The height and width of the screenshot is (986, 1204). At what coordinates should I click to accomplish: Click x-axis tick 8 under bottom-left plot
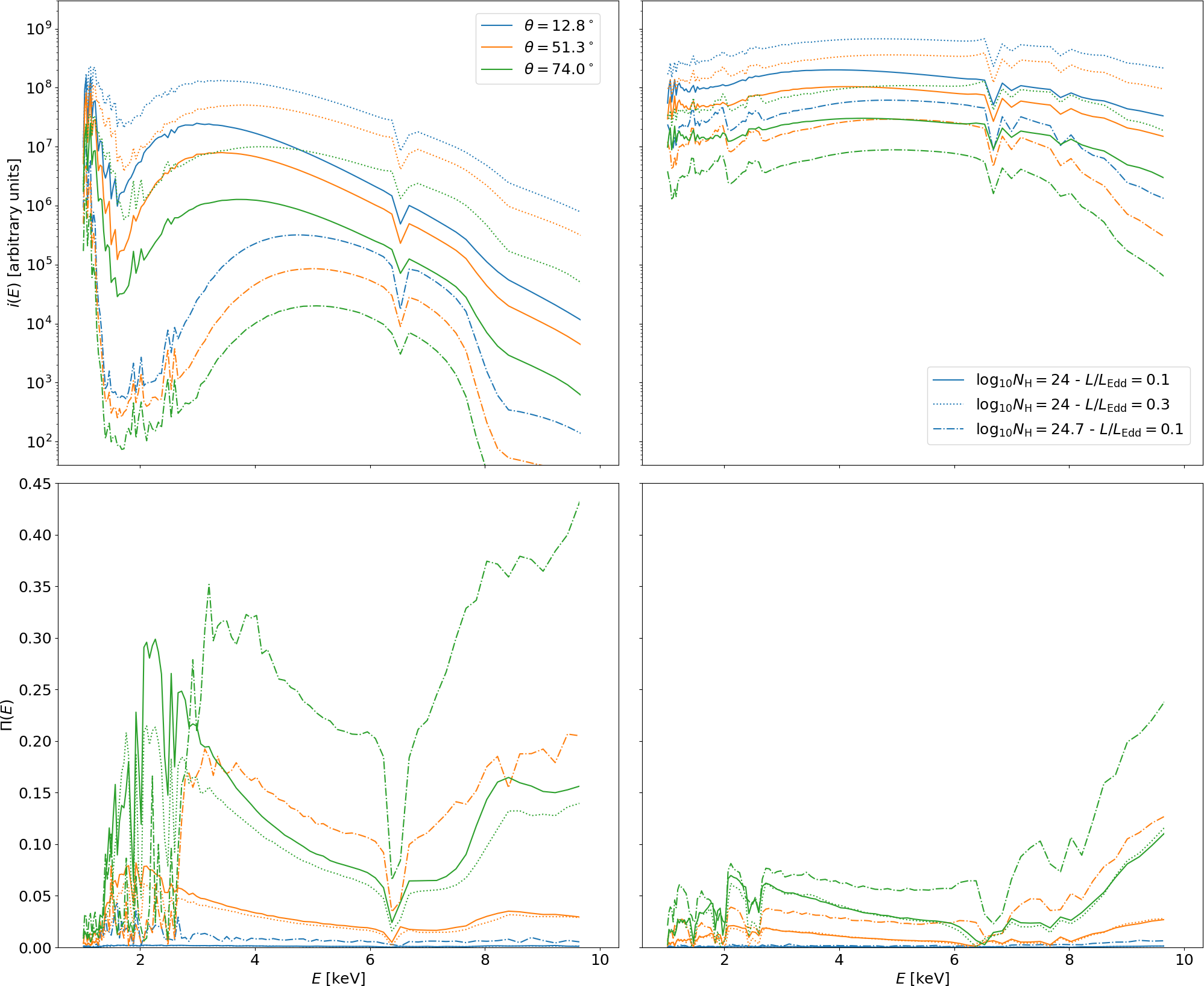tap(485, 959)
